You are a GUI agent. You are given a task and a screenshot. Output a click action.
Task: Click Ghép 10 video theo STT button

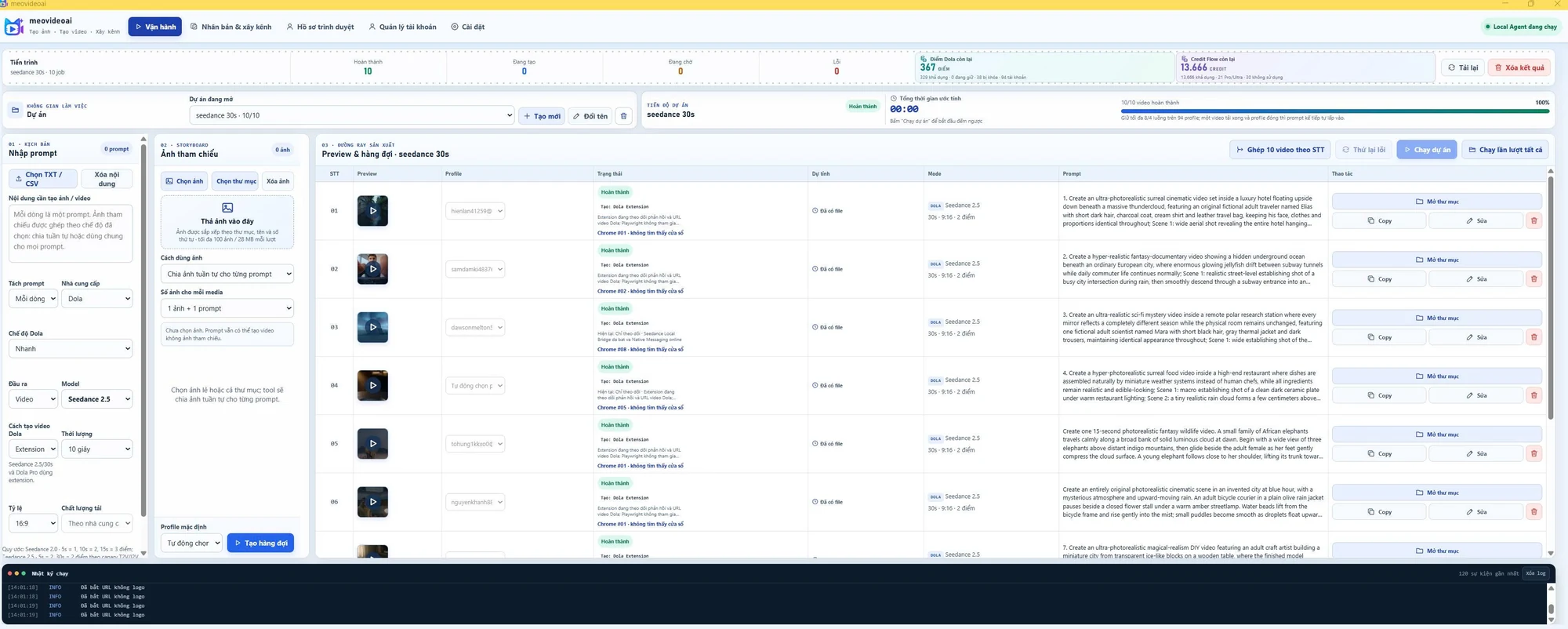pos(1280,150)
